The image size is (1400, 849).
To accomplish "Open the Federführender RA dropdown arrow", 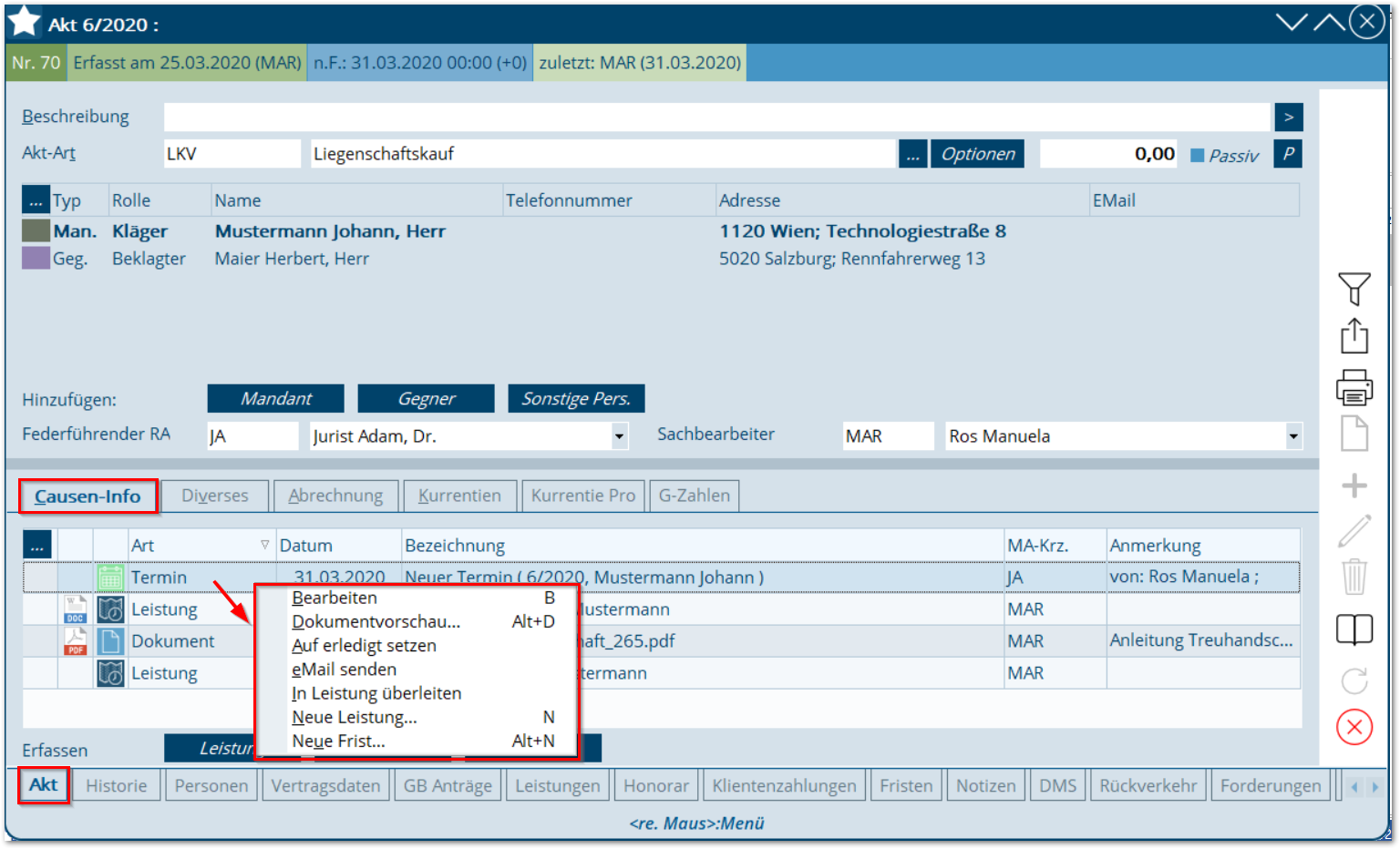I will 620,436.
